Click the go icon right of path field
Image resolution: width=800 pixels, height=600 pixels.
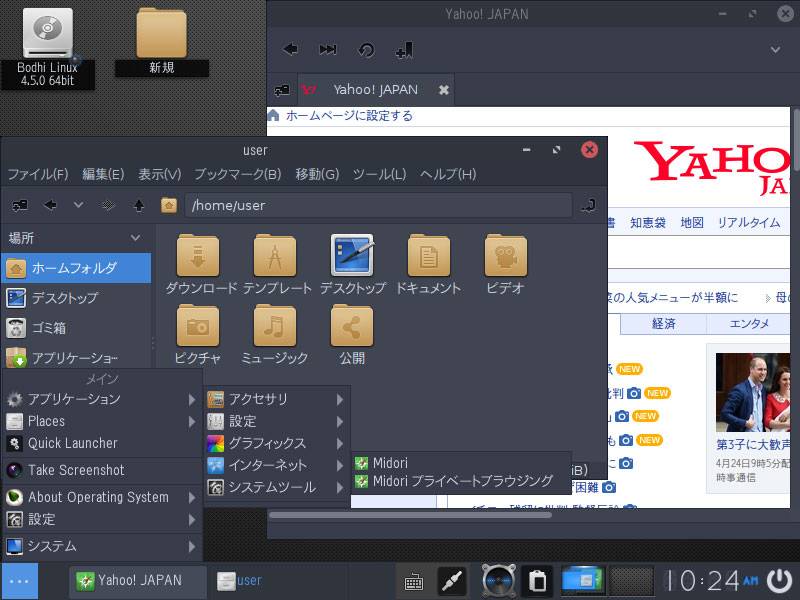point(588,205)
